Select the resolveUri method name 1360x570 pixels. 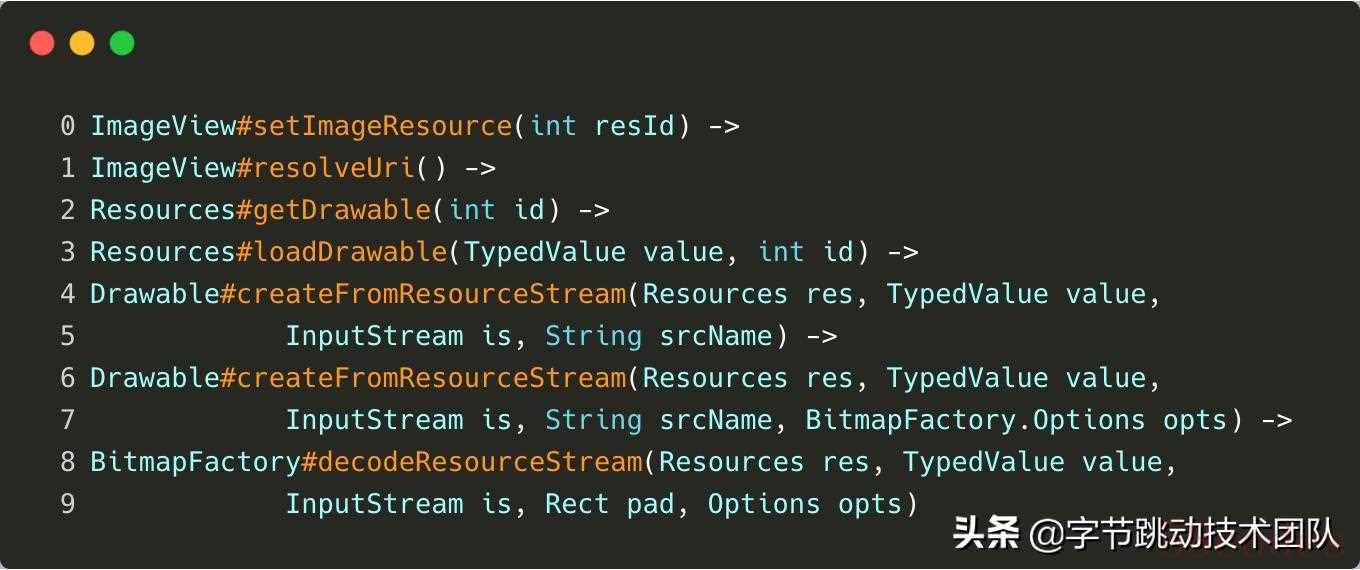[334, 168]
